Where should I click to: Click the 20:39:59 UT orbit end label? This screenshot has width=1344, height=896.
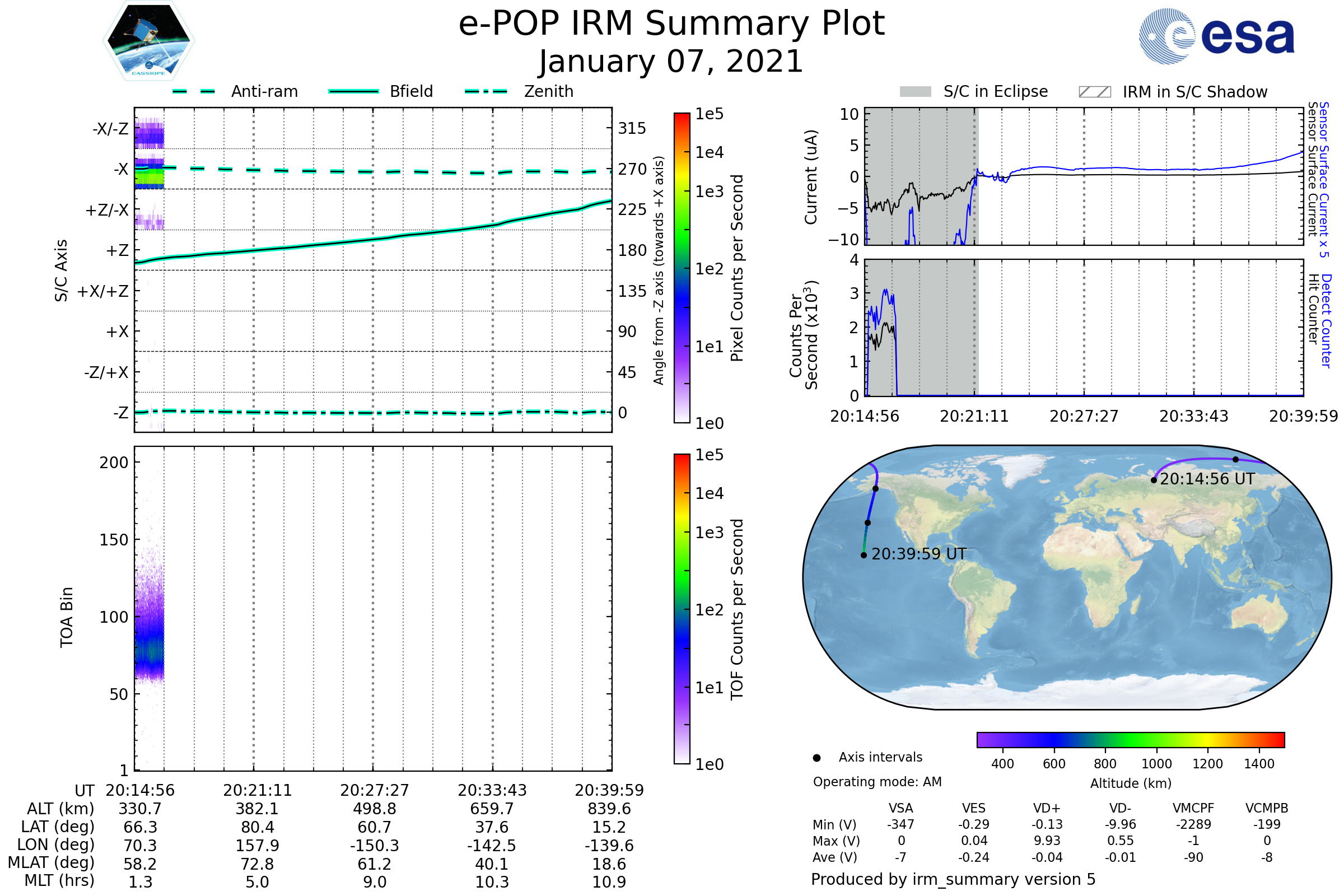(919, 554)
